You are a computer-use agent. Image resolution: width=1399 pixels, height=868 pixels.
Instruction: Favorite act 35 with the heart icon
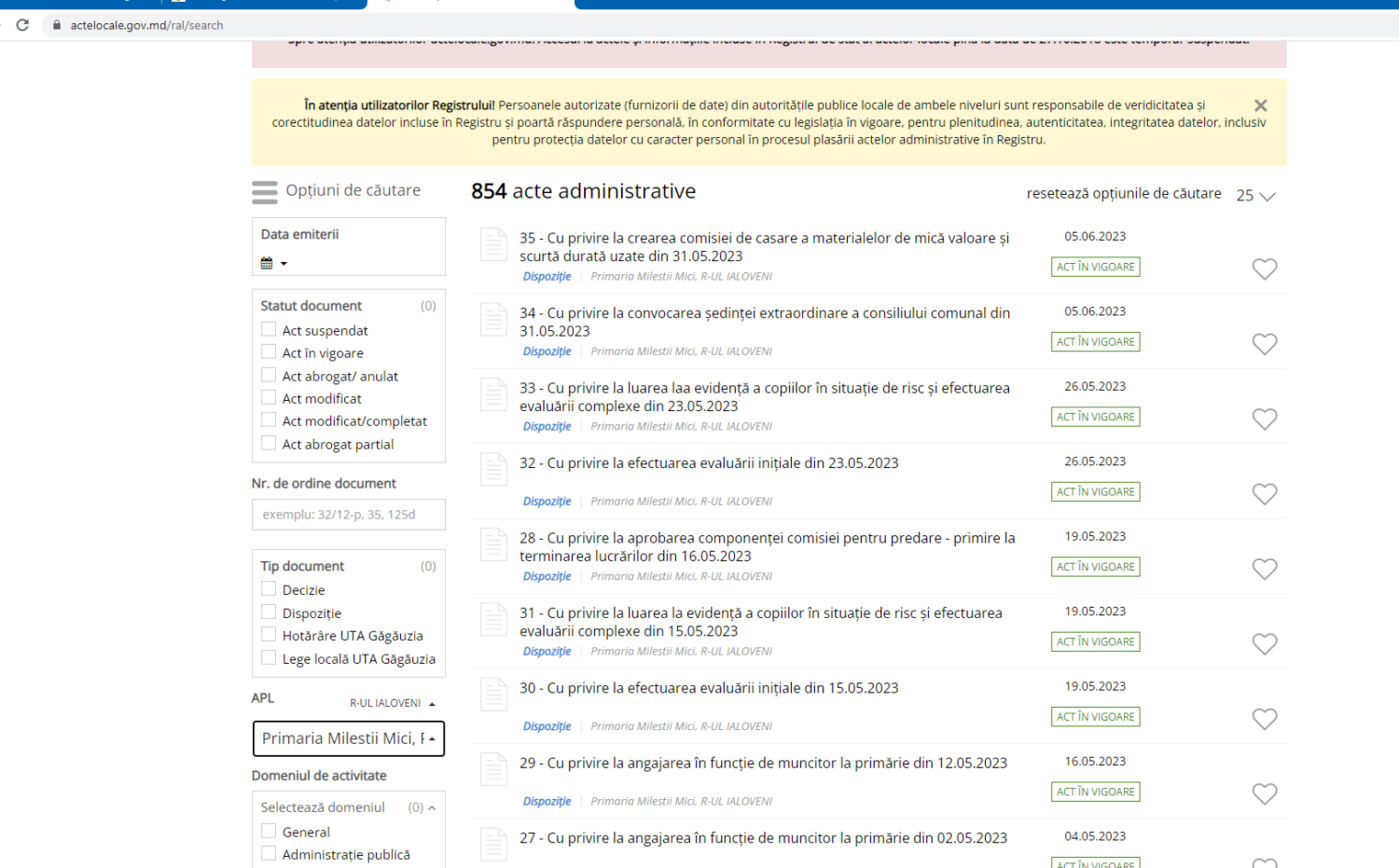point(1265,269)
